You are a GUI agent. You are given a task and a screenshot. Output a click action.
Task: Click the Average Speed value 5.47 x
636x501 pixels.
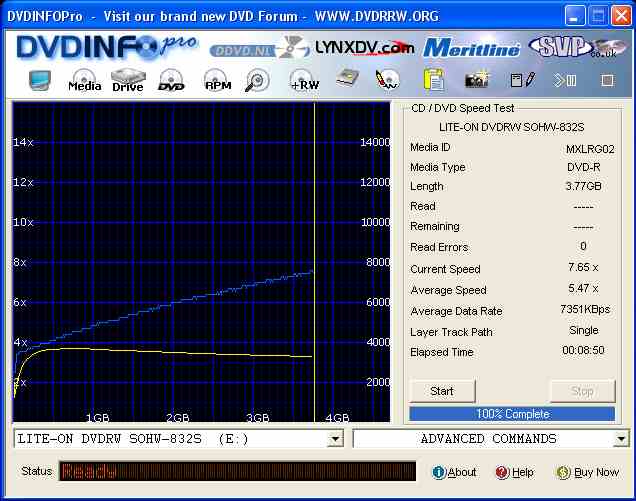coord(583,288)
